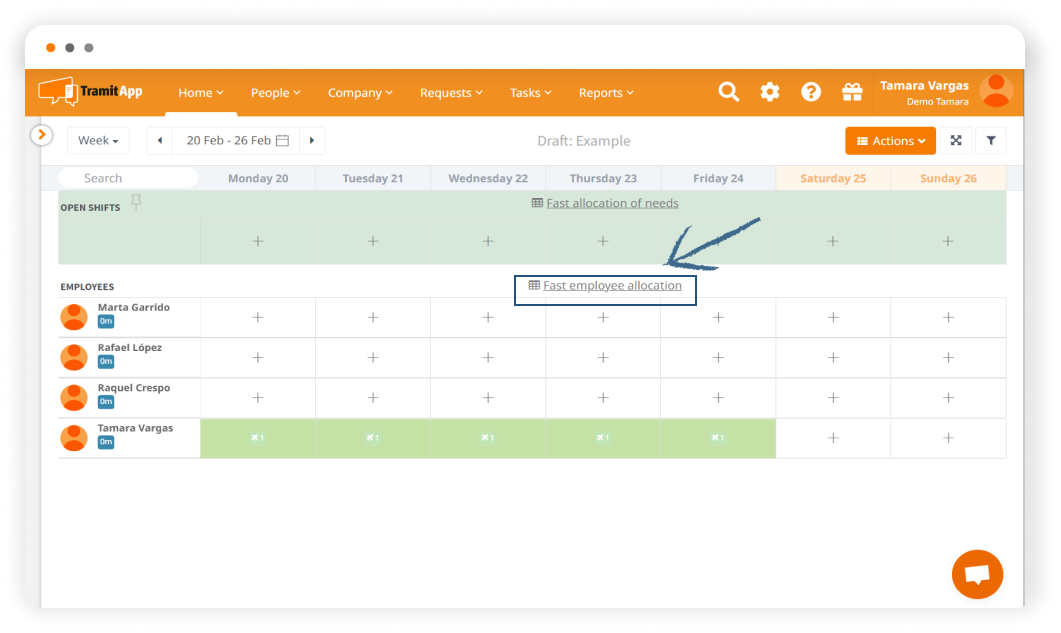Open settings gear icon in header

[770, 92]
